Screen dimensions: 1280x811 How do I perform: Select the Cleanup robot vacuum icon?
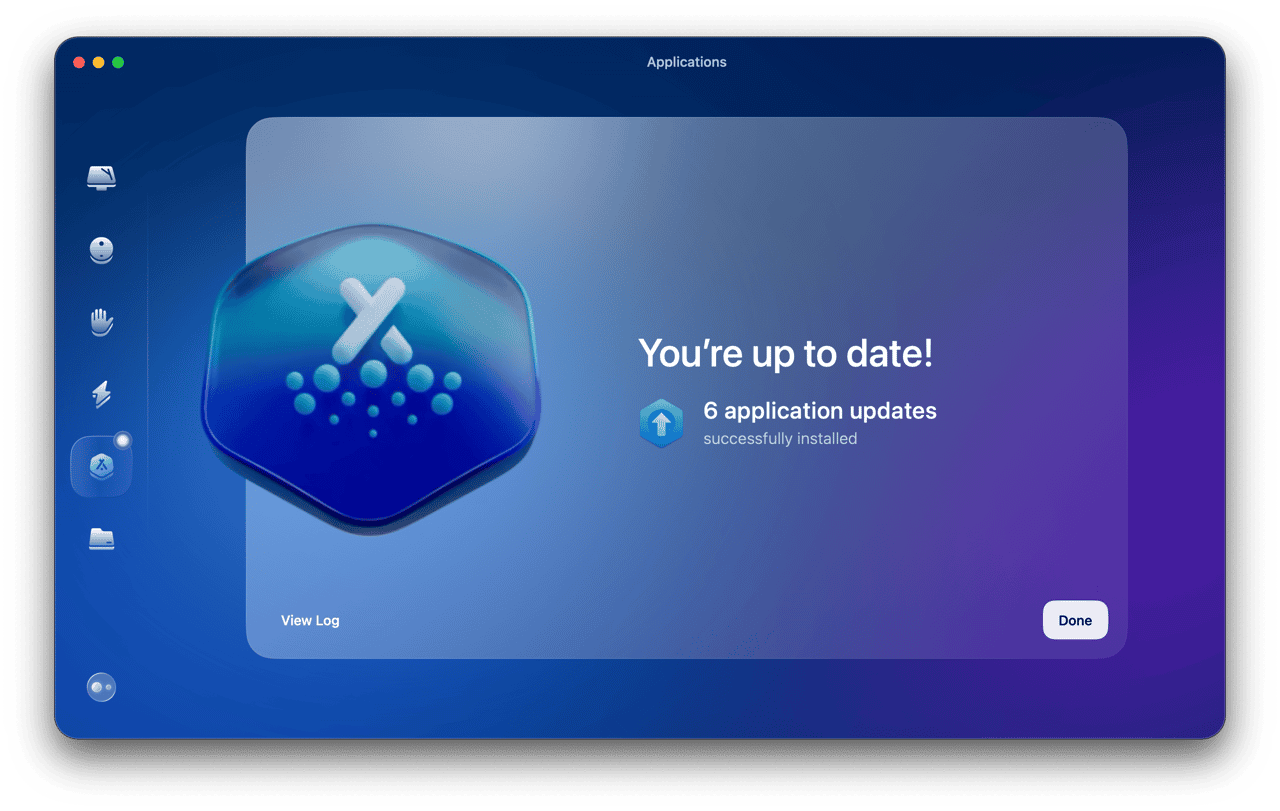101,250
